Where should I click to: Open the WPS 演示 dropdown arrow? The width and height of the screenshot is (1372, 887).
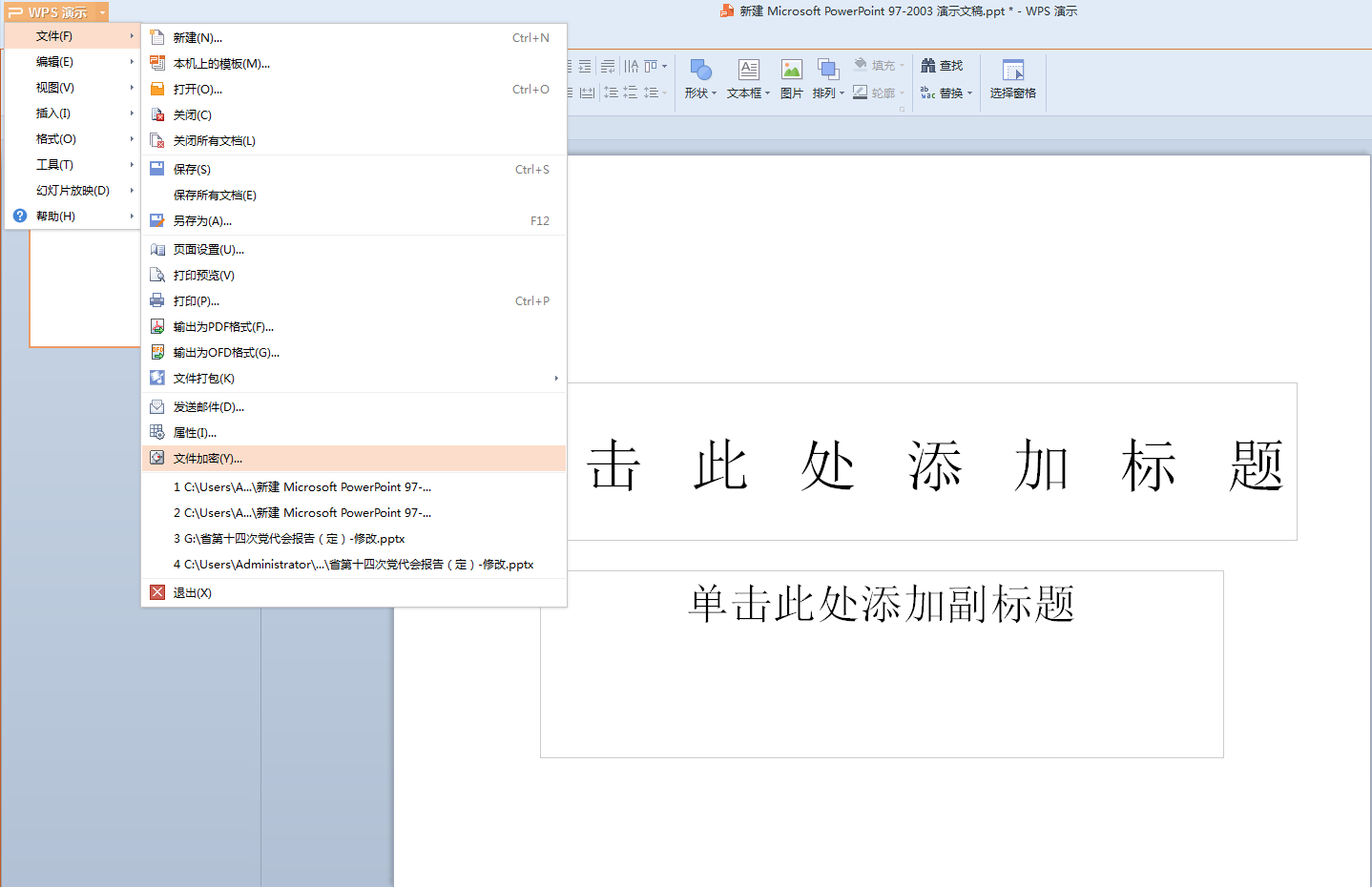tap(102, 12)
